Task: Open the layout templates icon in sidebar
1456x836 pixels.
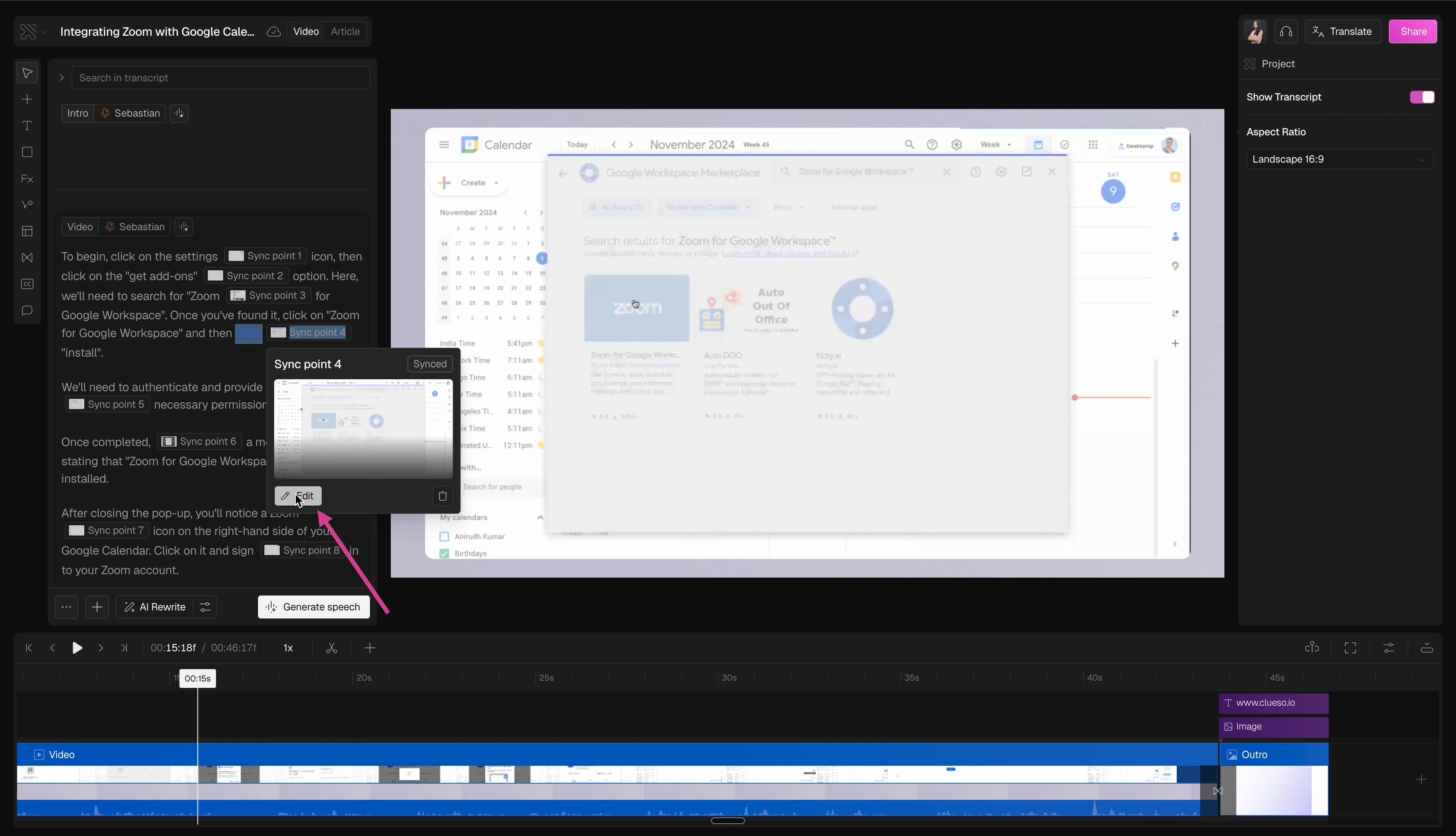Action: pos(27,232)
